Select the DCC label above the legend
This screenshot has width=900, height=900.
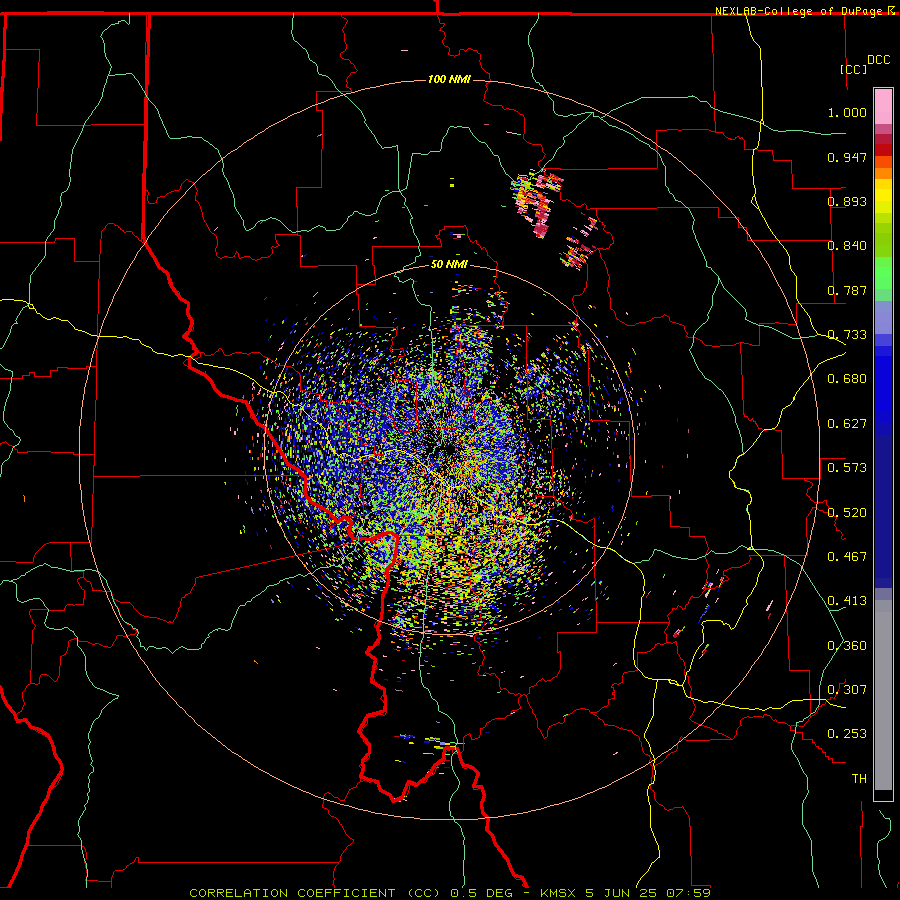(878, 60)
